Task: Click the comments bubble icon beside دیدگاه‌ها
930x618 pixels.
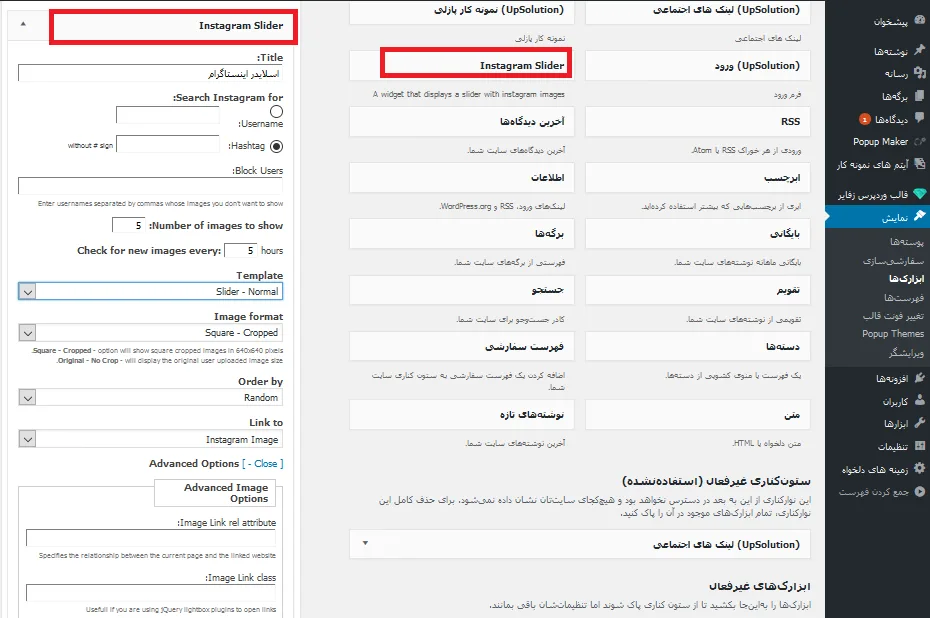Action: [x=919, y=118]
